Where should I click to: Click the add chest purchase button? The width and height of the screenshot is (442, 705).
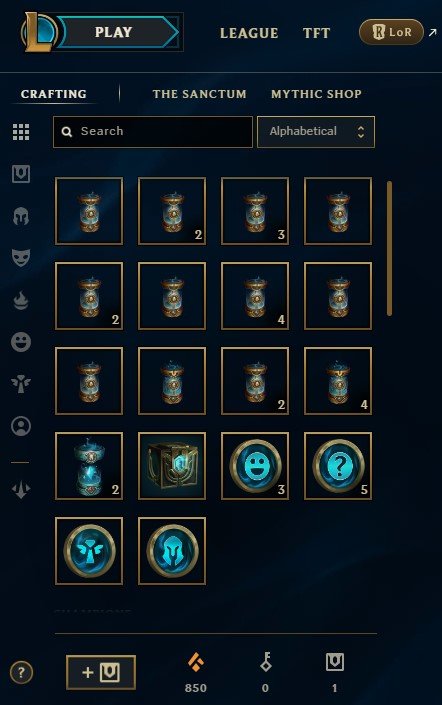[101, 672]
